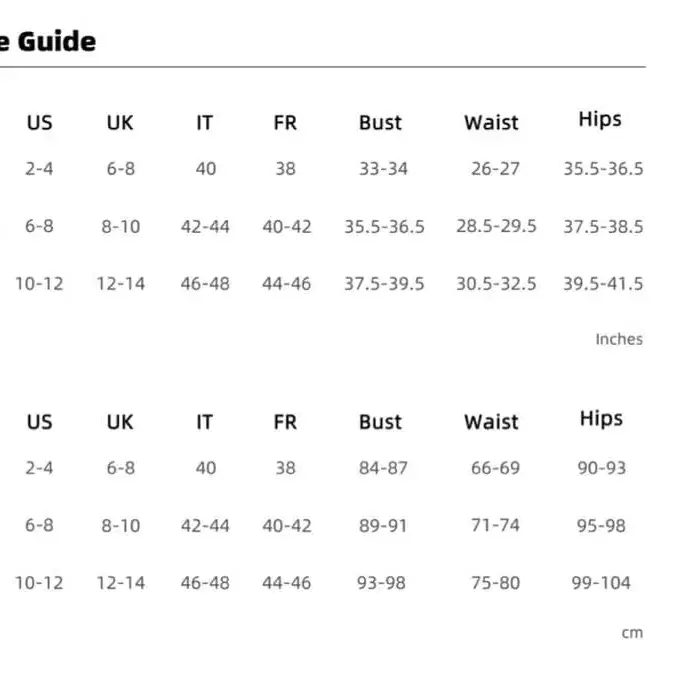Viewport: 675px width, 675px height.
Task: Click the IT header in cm table
Action: click(x=204, y=422)
